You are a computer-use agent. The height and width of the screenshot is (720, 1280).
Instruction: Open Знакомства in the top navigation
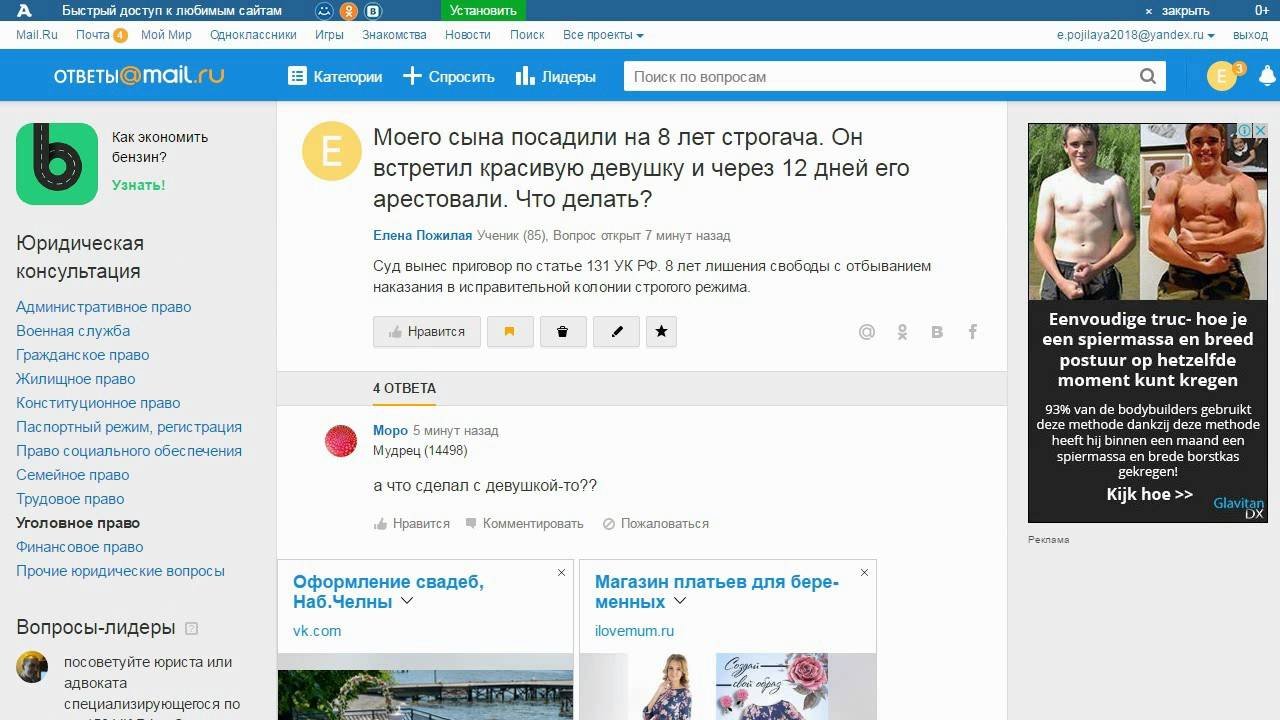[394, 35]
